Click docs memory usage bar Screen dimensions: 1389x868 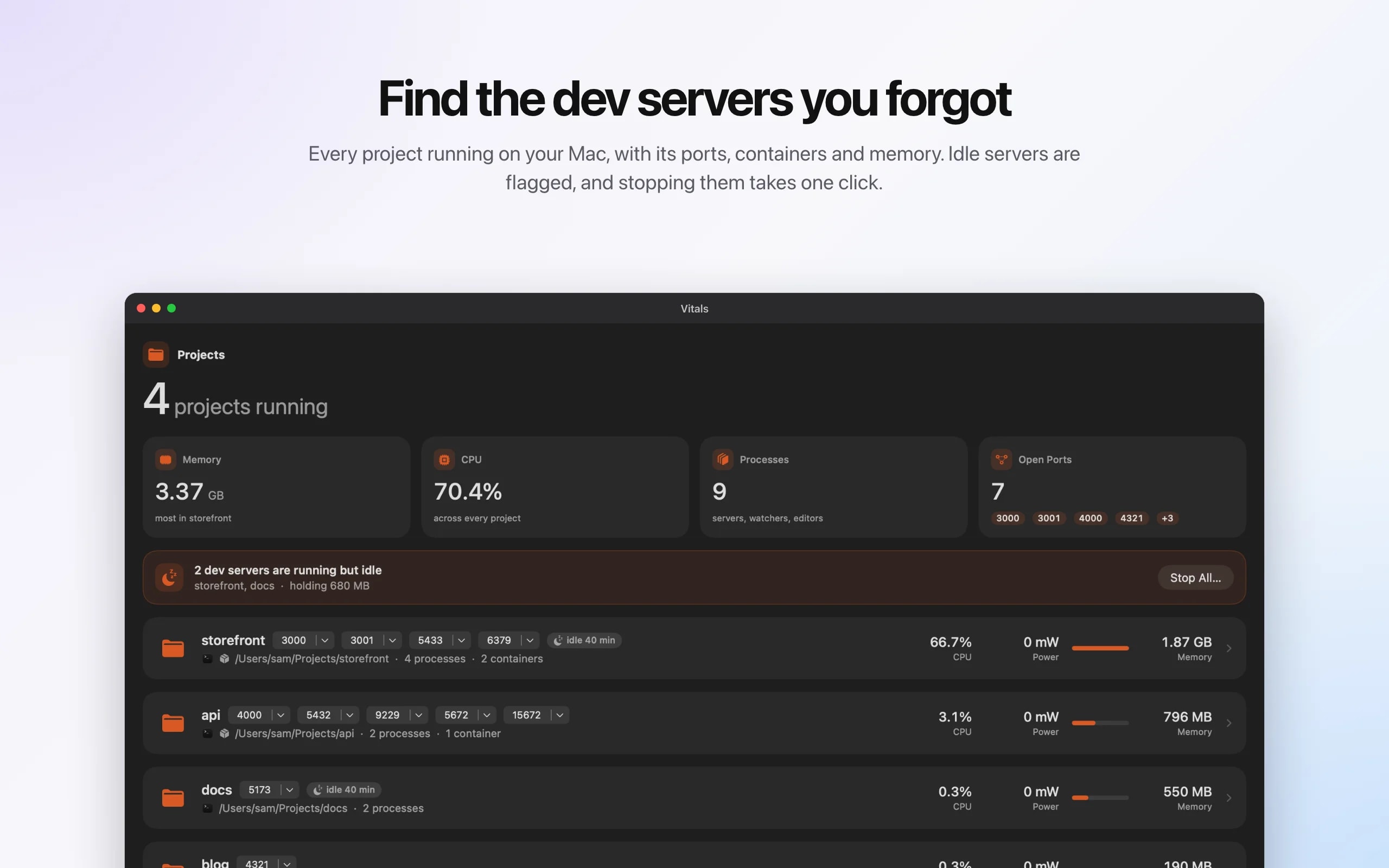1100,797
